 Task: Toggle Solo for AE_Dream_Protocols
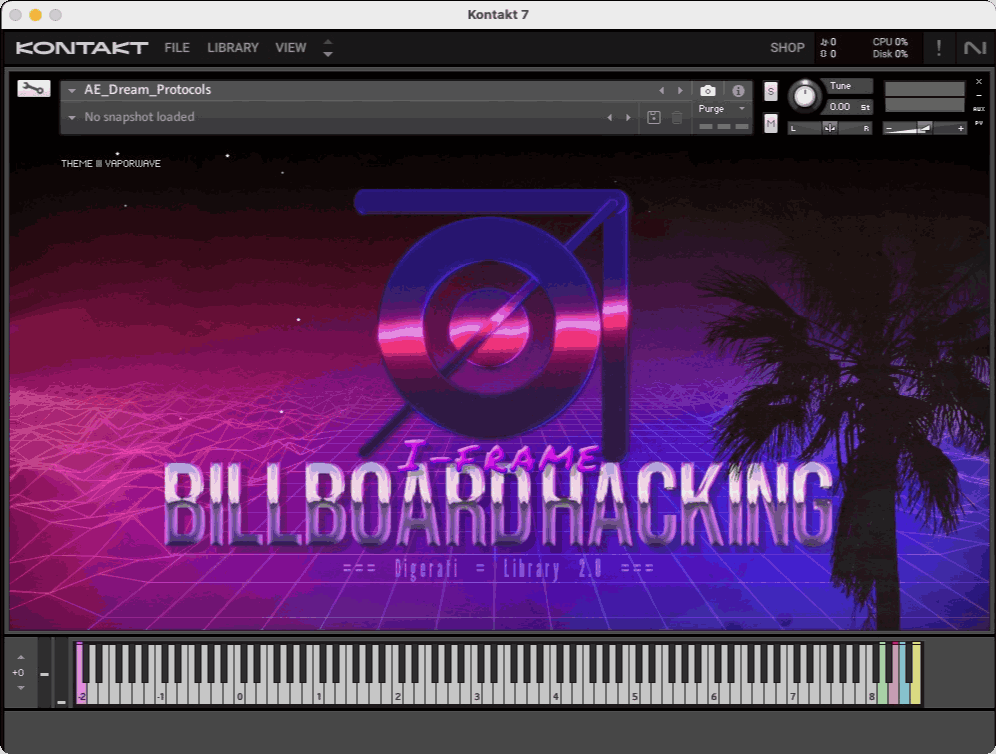[771, 91]
